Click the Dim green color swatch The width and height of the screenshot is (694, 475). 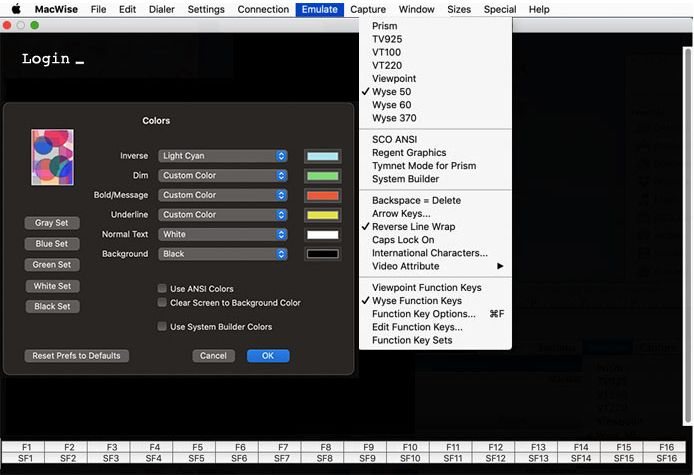pyautogui.click(x=323, y=176)
